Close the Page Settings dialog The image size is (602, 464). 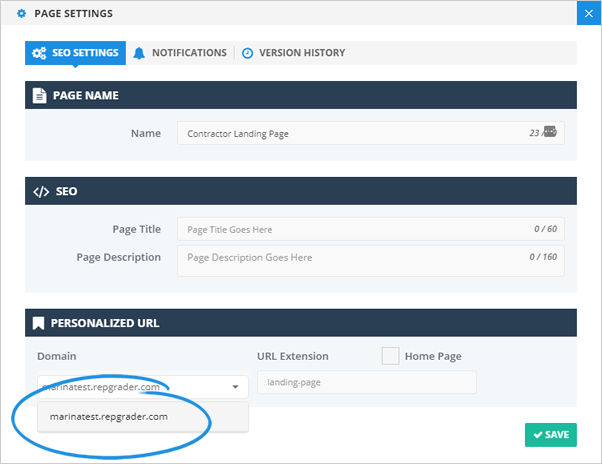(x=589, y=13)
